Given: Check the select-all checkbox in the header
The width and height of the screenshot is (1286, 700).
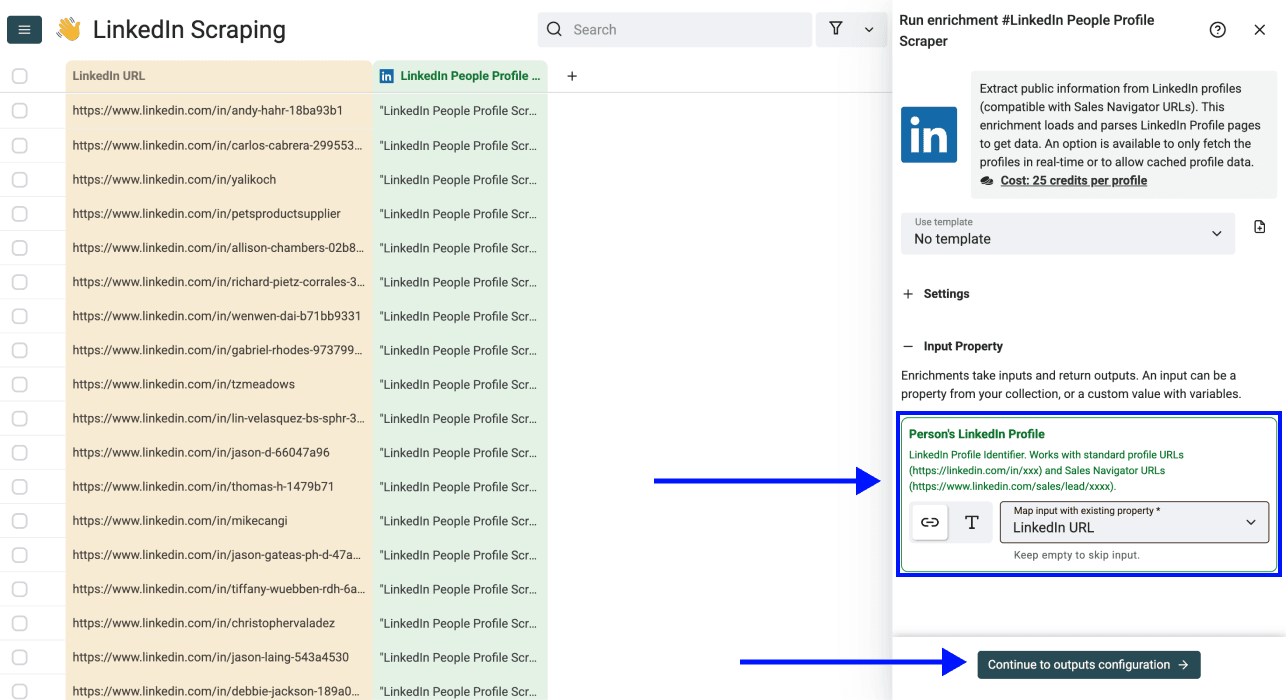Looking at the screenshot, I should [20, 75].
